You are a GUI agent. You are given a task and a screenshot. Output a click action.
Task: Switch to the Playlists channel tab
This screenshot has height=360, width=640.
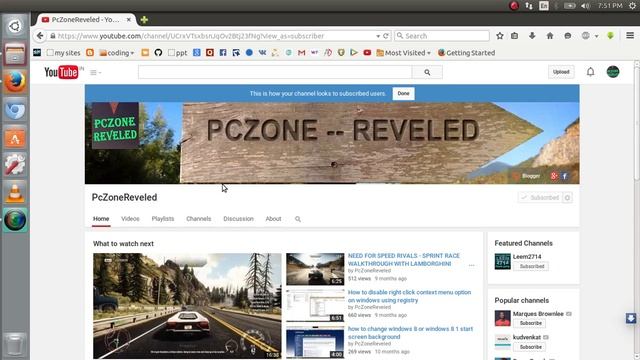click(163, 219)
